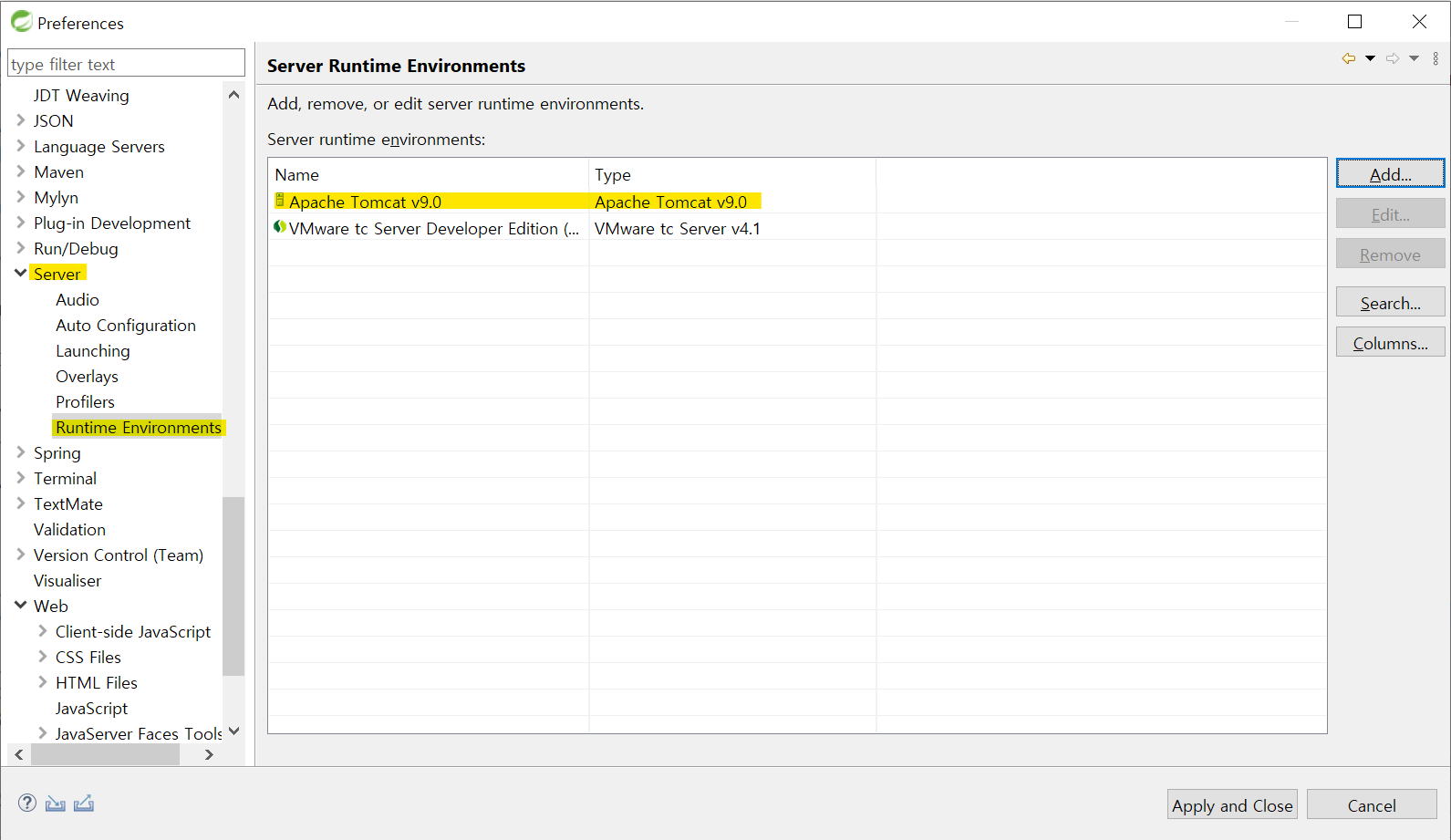The height and width of the screenshot is (840, 1451).
Task: Expand the HTML Files node
Action: tap(42, 681)
